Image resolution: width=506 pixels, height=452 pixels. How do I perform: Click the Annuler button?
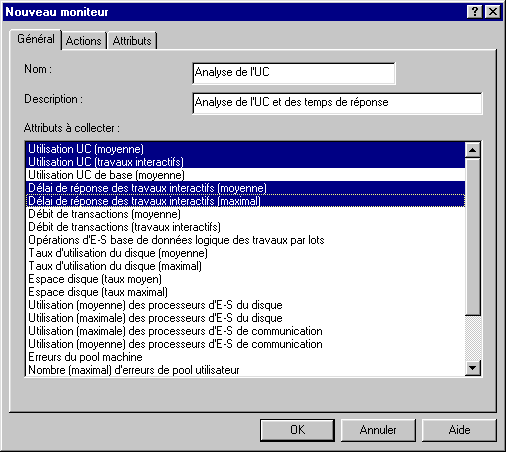[x=378, y=430]
